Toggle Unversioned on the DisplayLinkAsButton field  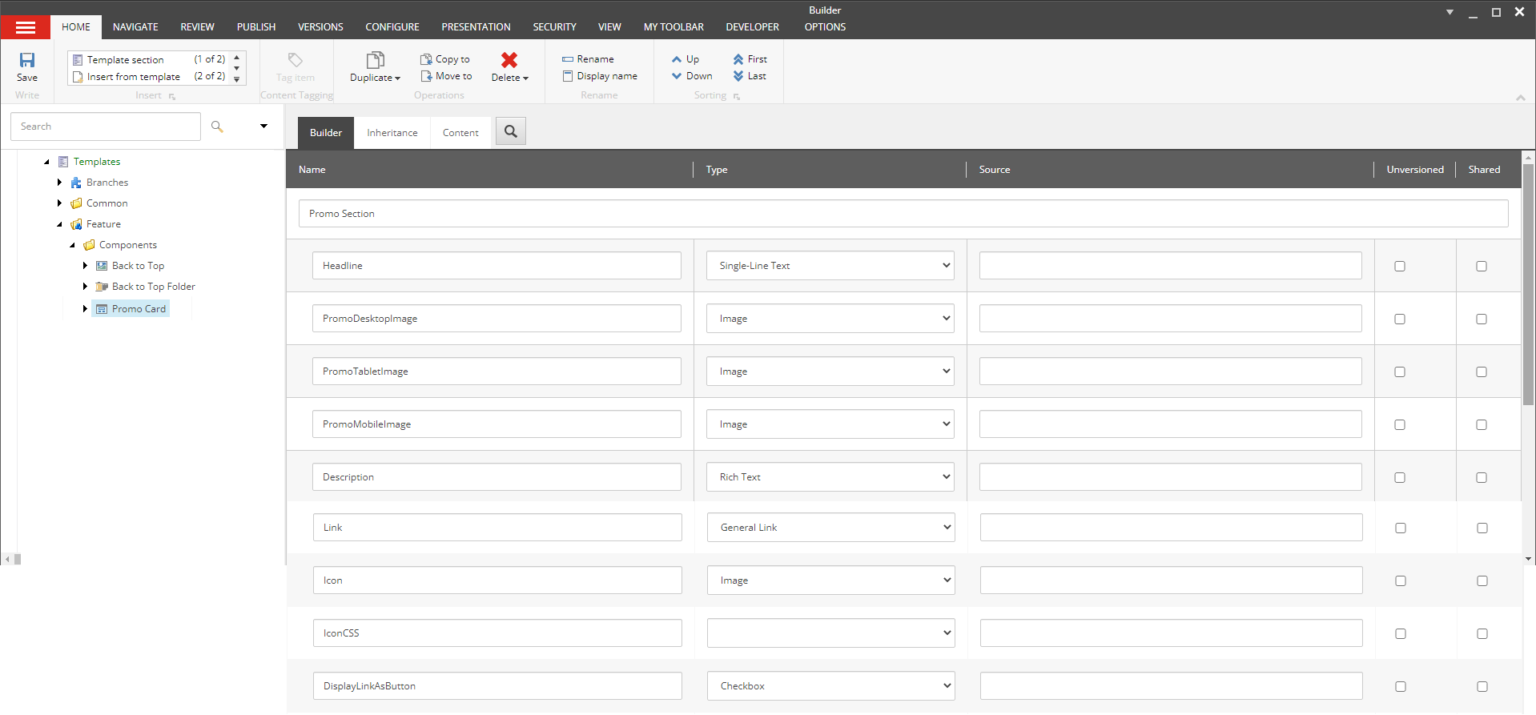point(1400,686)
